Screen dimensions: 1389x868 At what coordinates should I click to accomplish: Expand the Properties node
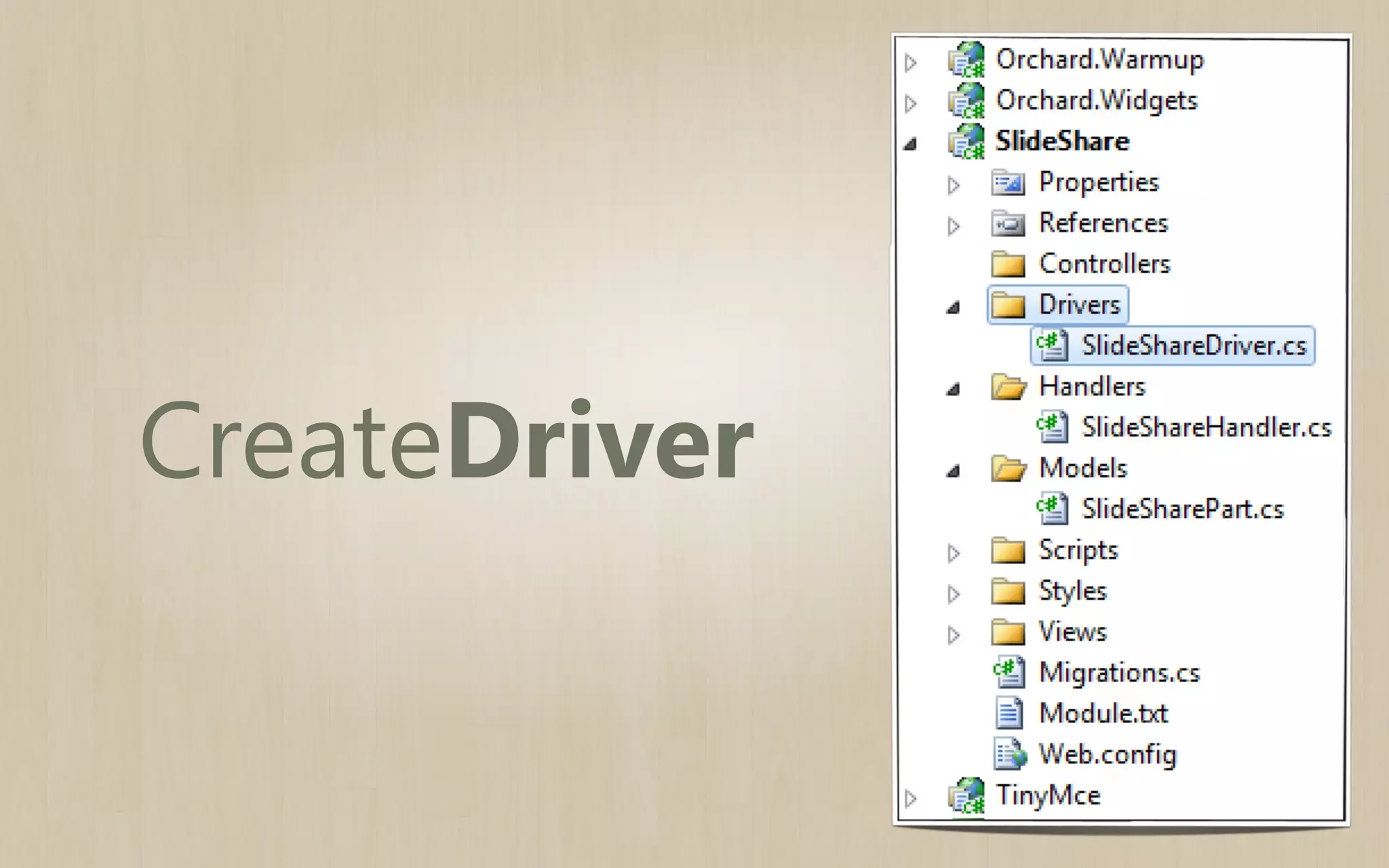click(954, 185)
